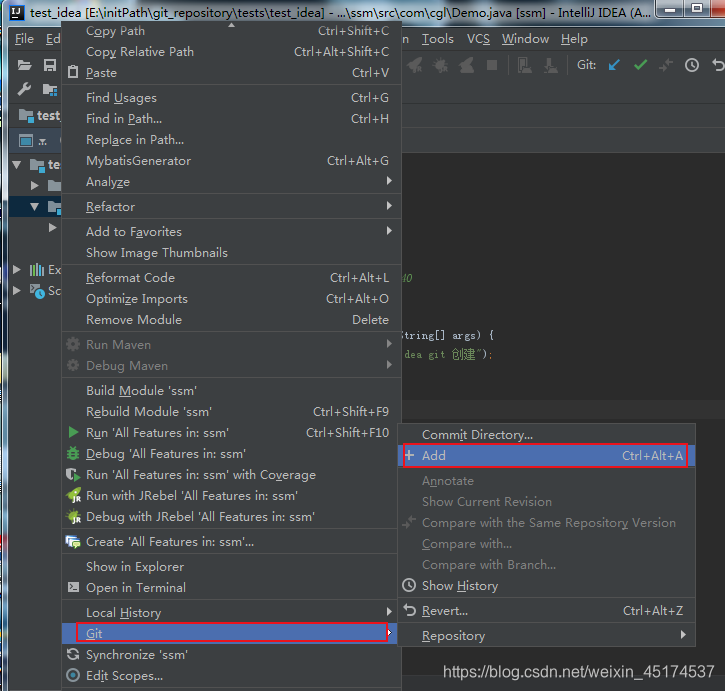The image size is (725, 691).
Task: Choose Show in Explorer entry
Action: pos(231,567)
